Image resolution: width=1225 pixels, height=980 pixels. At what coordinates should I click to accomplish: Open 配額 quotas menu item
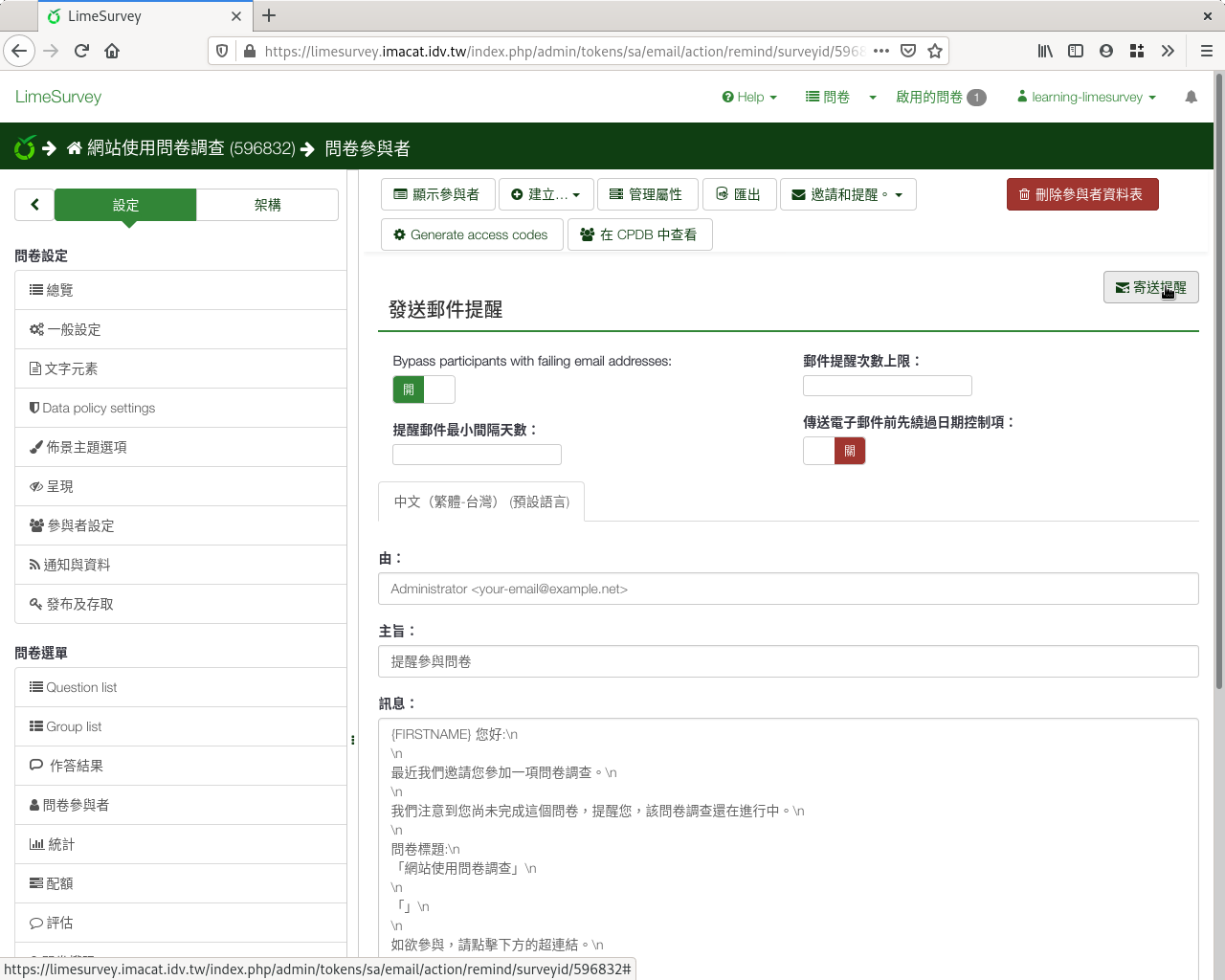click(x=181, y=883)
